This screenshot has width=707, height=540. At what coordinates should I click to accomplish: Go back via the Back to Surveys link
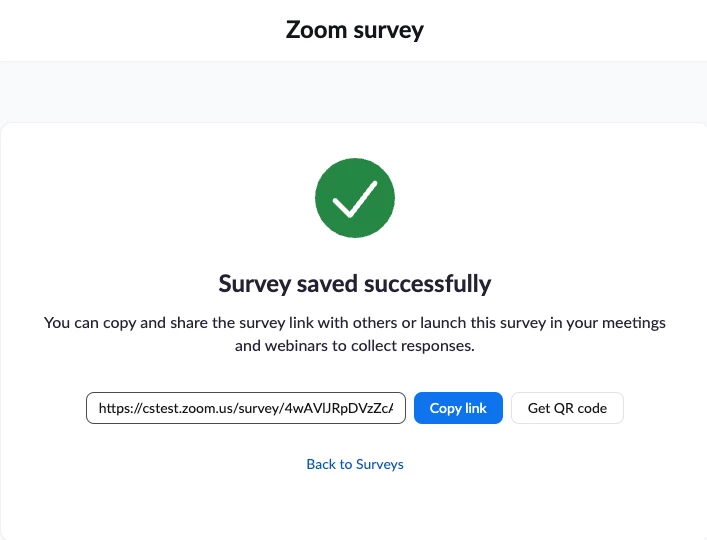coord(355,464)
